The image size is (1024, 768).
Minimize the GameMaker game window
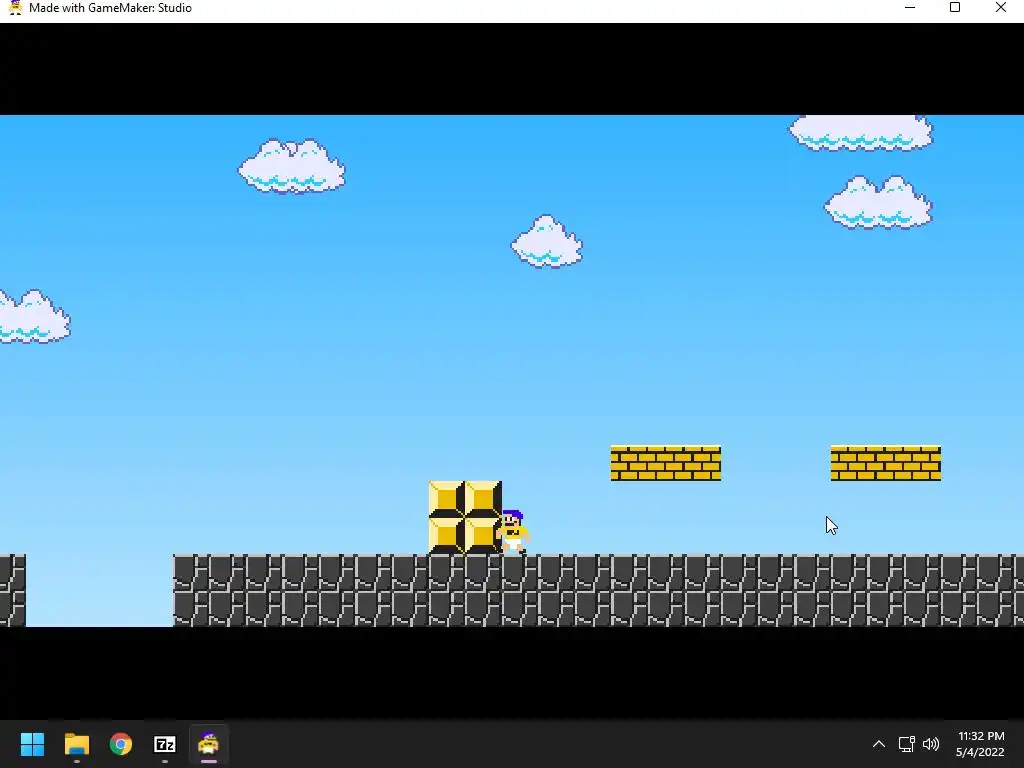coord(910,8)
